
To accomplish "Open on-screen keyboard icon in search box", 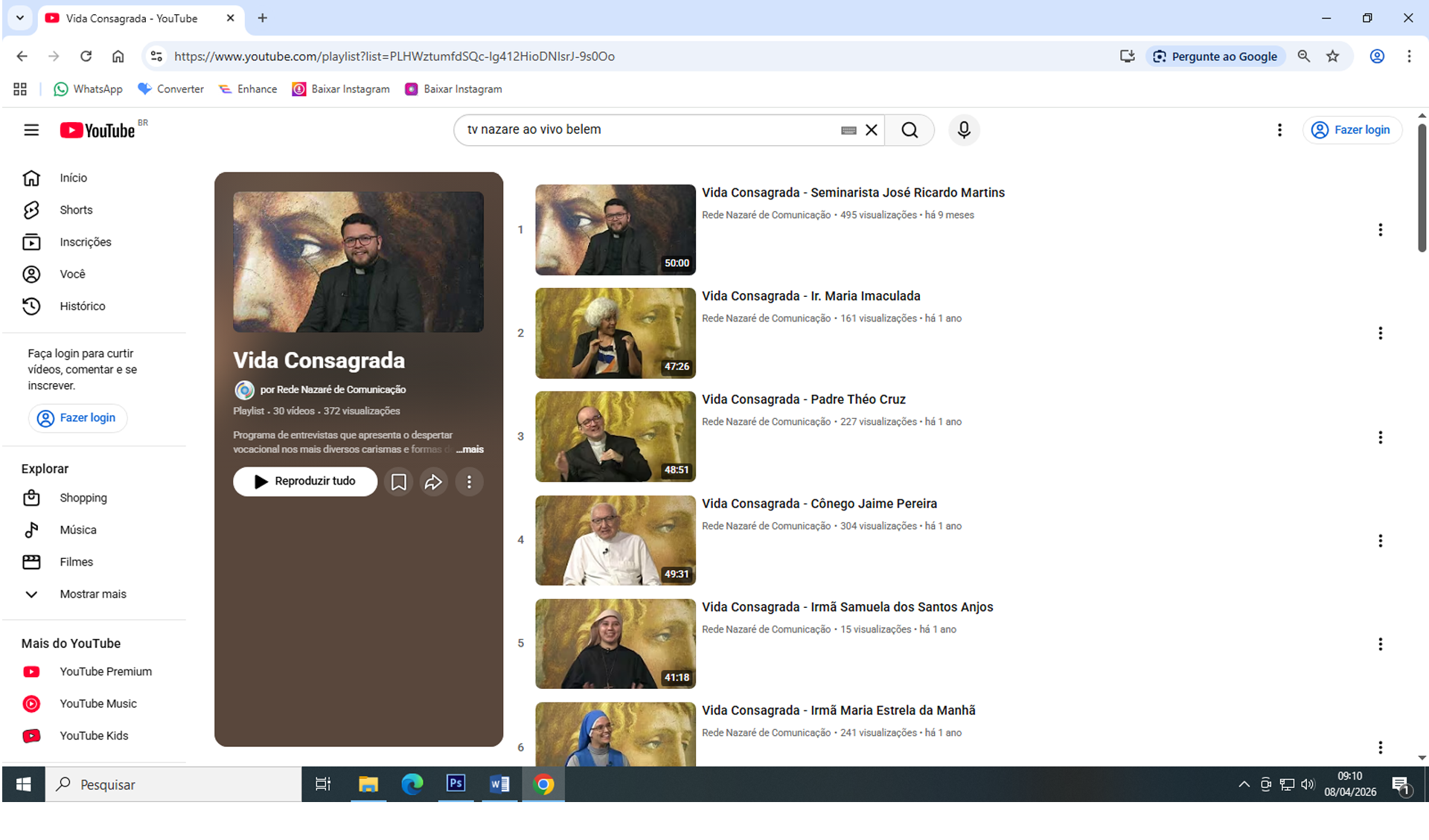I will click(x=848, y=130).
